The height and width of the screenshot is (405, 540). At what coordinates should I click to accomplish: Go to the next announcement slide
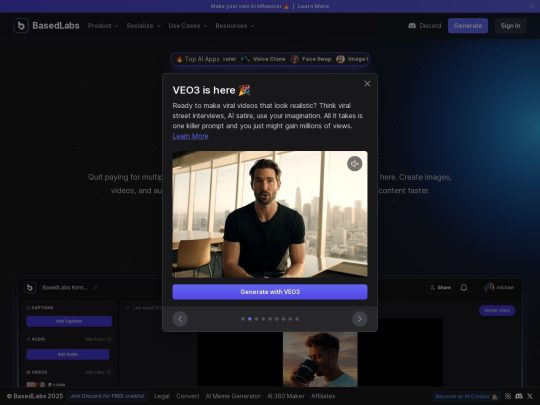(x=359, y=319)
